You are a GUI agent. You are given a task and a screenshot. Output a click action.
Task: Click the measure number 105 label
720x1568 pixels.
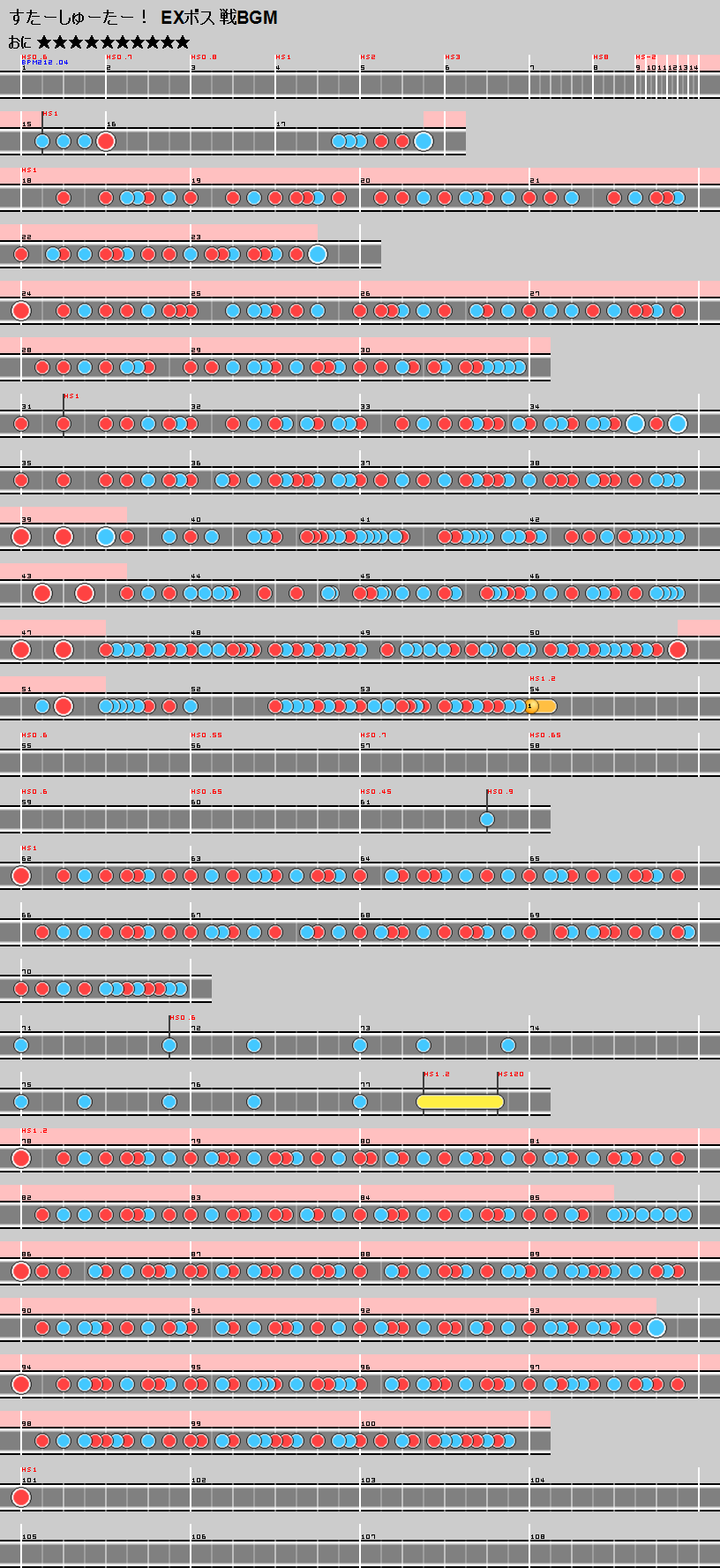point(29,1537)
